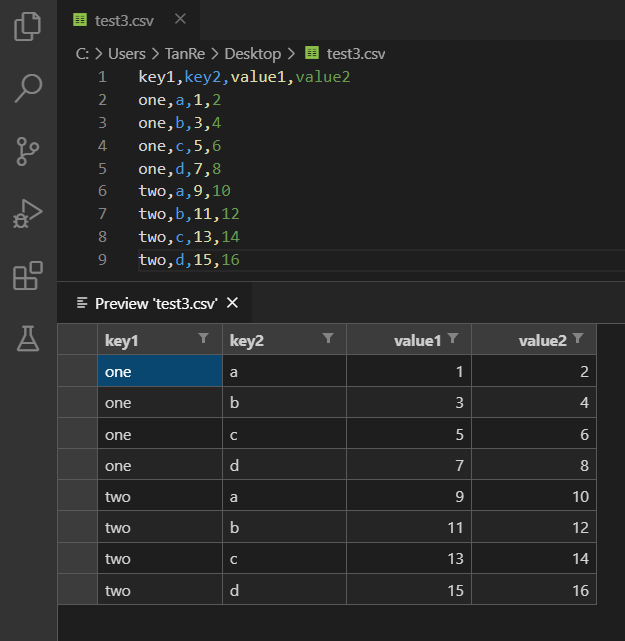Switch to Preview 'test3.csv' tab
Screen dimensions: 625x641
click(155, 303)
